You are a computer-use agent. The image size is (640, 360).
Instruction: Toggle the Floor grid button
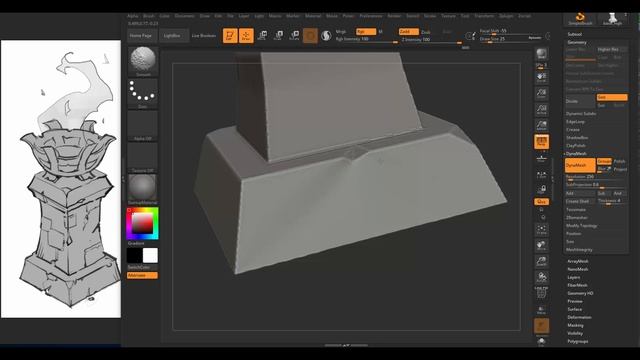click(542, 159)
